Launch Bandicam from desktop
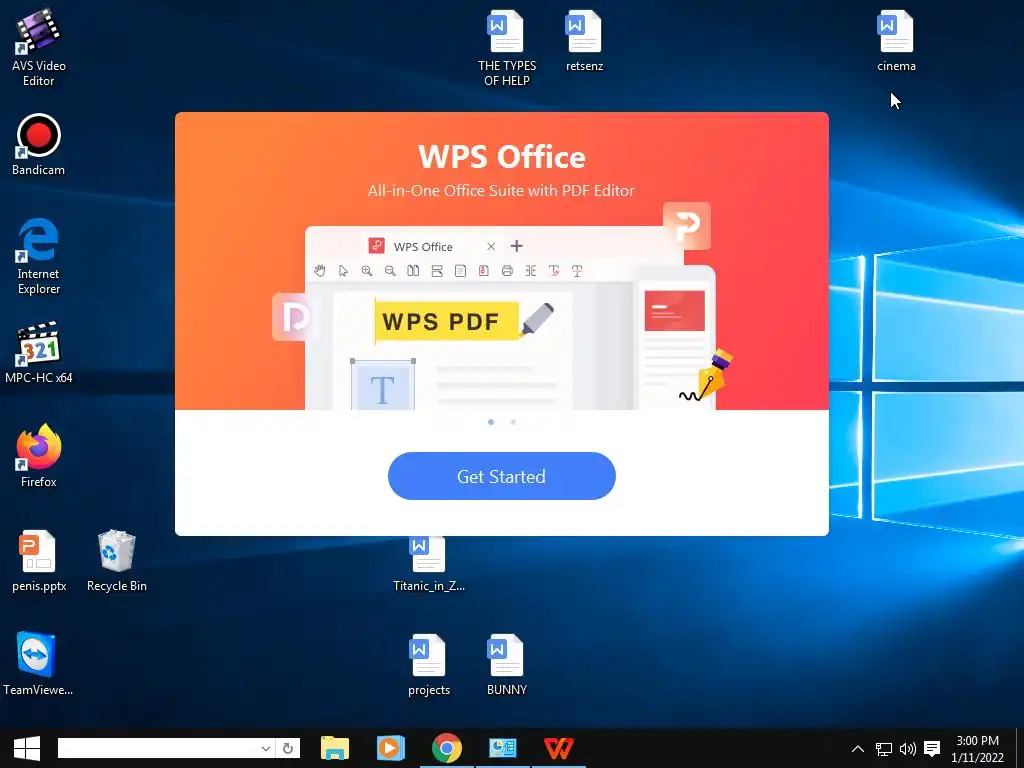The height and width of the screenshot is (768, 1024). (39, 145)
